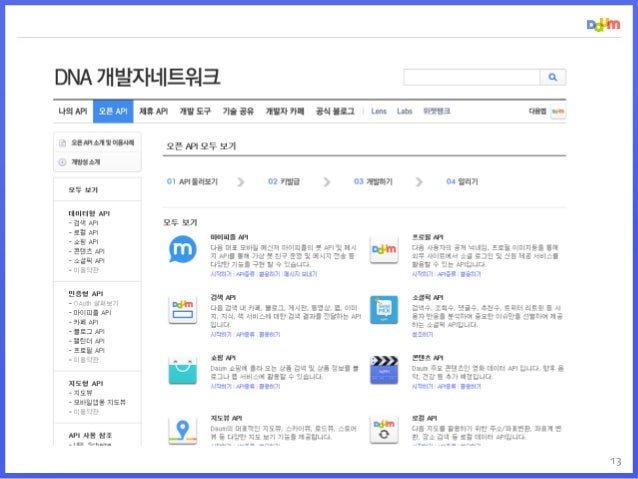The image size is (638, 479).
Task: Click chevron after 02 키발급
Action: [326, 182]
